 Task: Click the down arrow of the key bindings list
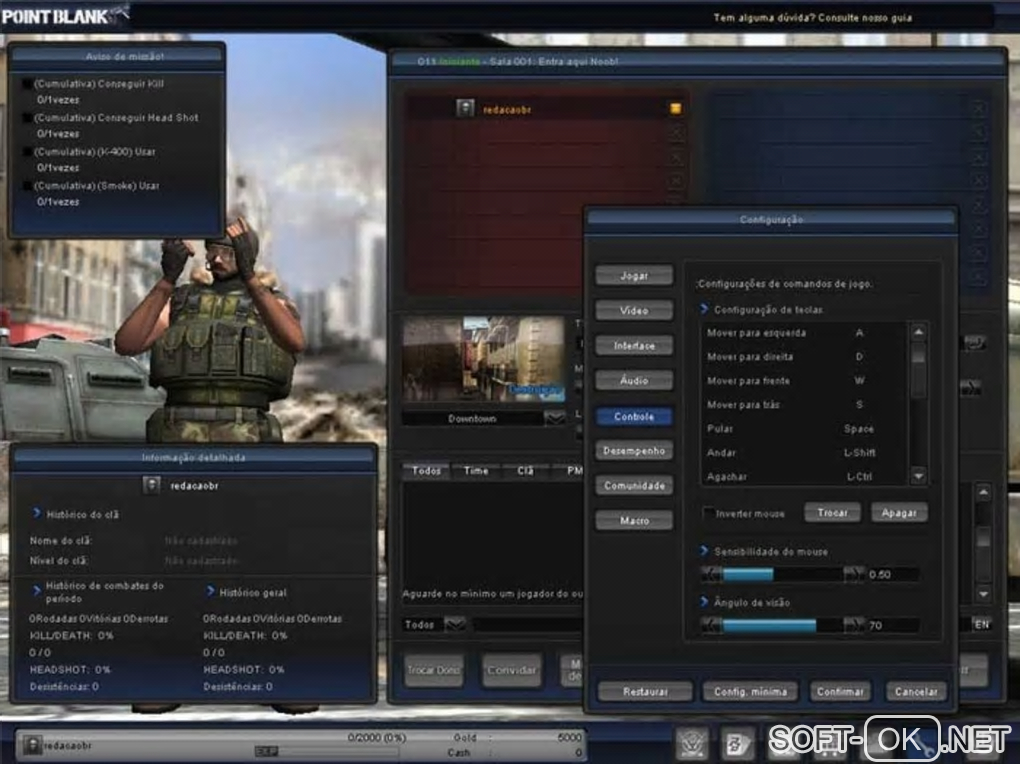pos(918,476)
